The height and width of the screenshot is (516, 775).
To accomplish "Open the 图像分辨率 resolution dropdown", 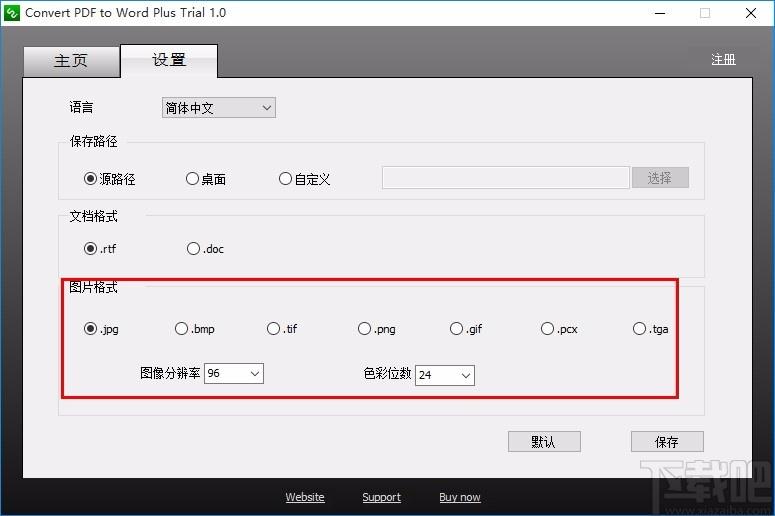I will point(234,373).
